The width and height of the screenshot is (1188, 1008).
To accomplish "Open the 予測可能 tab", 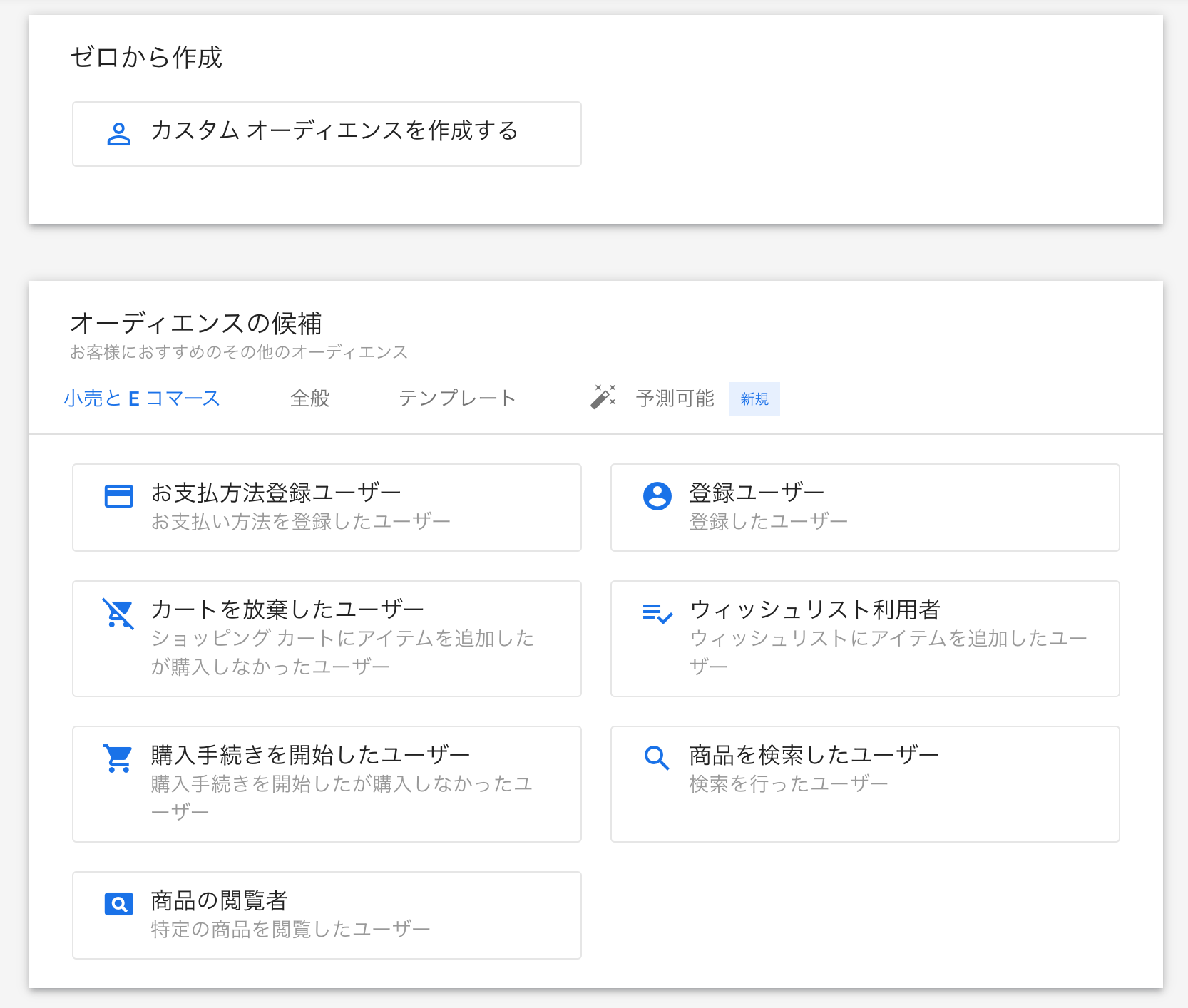I will (675, 398).
